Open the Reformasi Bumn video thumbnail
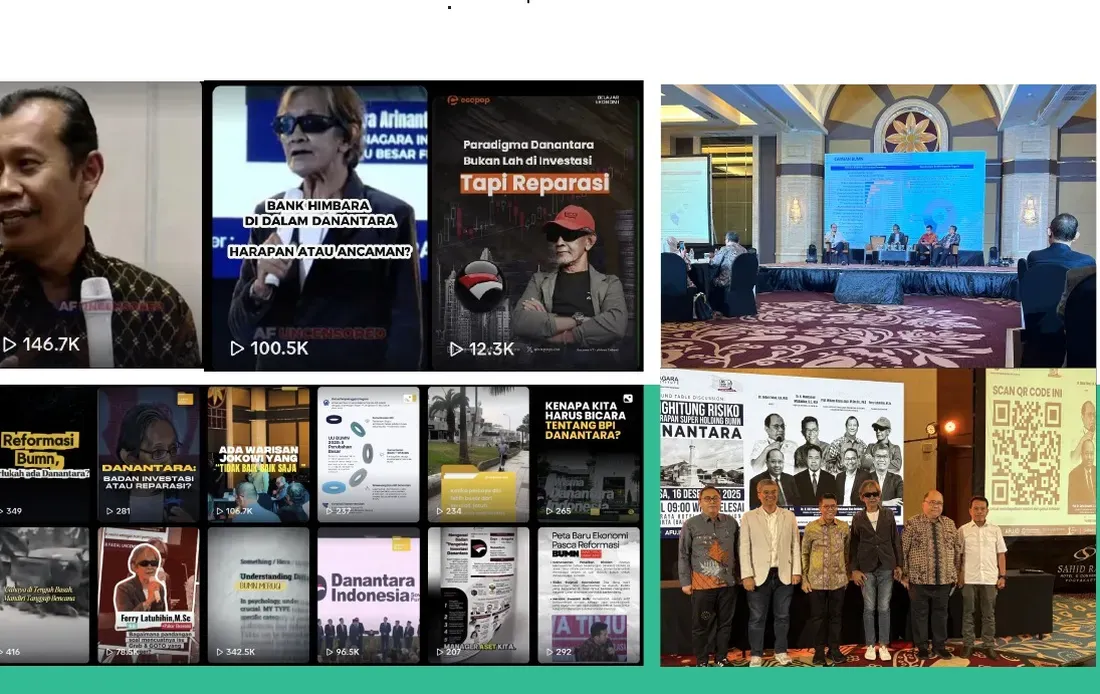 [x=45, y=454]
